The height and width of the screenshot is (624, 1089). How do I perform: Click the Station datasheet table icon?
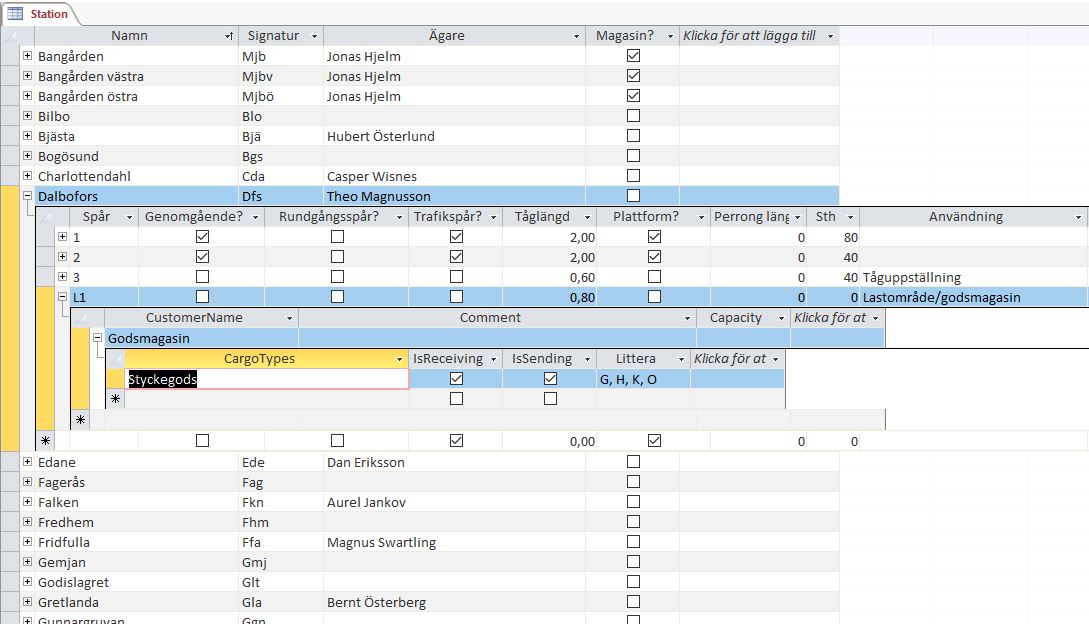[15, 14]
